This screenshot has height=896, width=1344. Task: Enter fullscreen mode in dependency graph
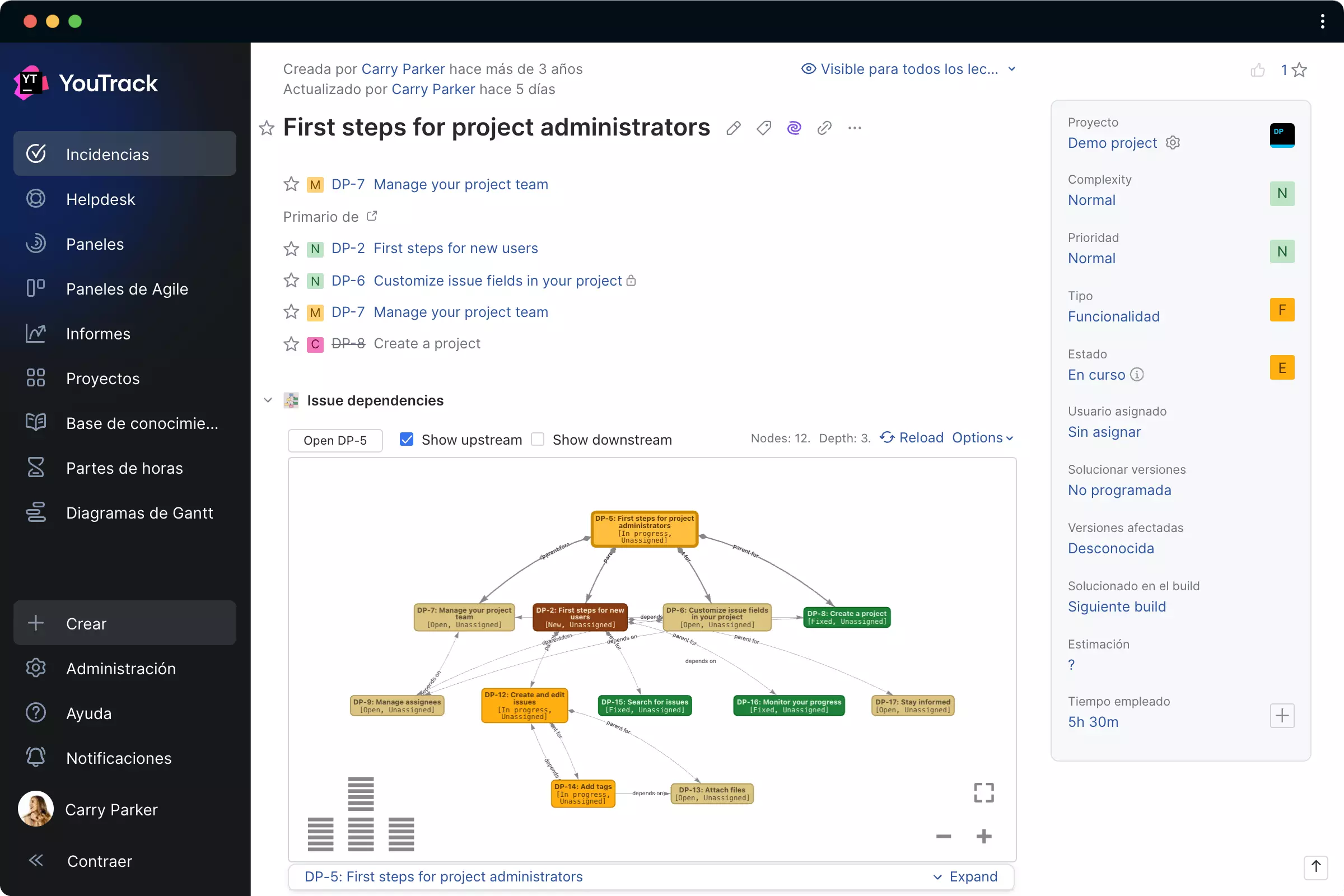point(983,792)
